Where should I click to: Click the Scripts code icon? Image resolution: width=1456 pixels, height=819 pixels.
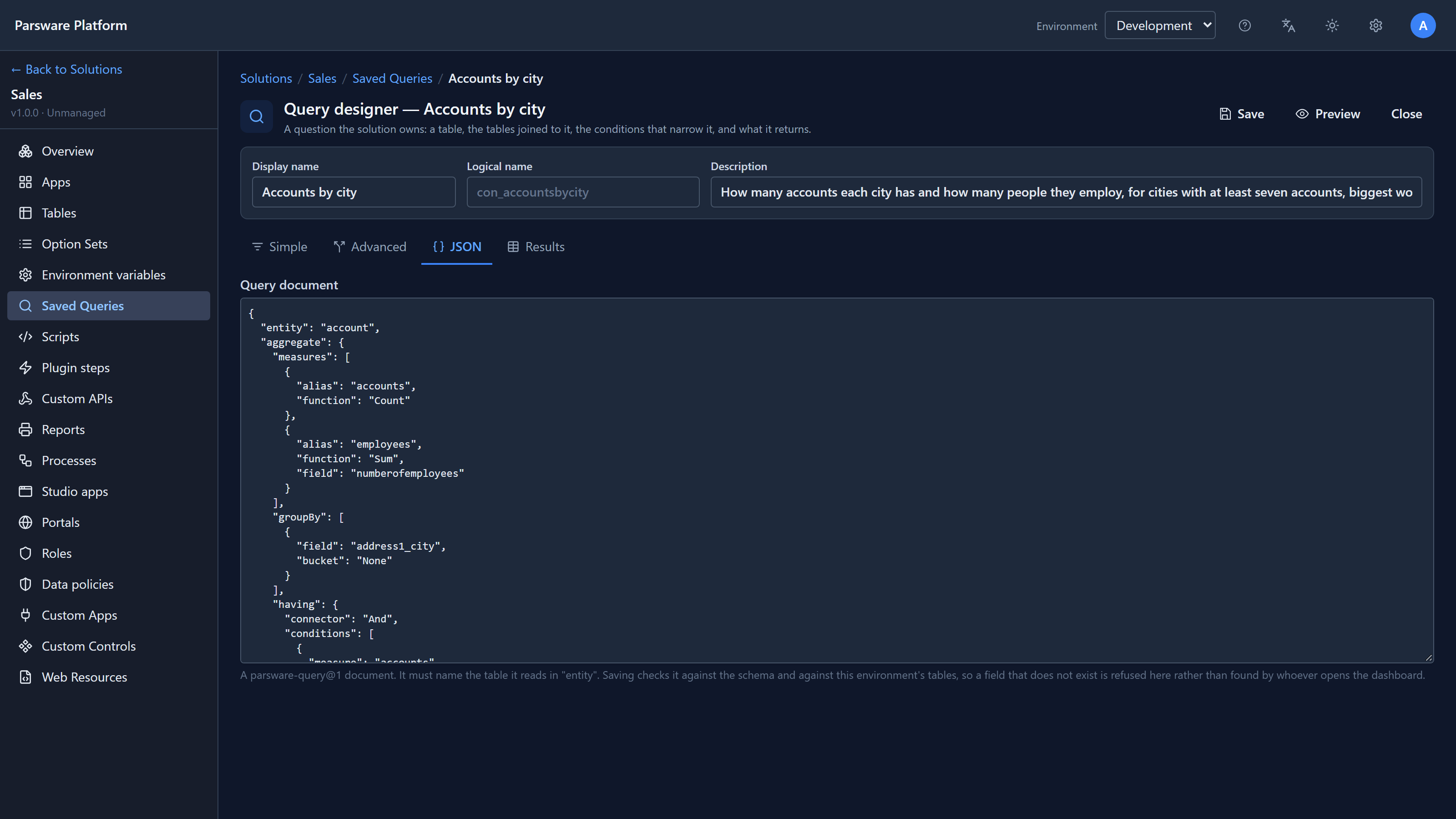[25, 337]
